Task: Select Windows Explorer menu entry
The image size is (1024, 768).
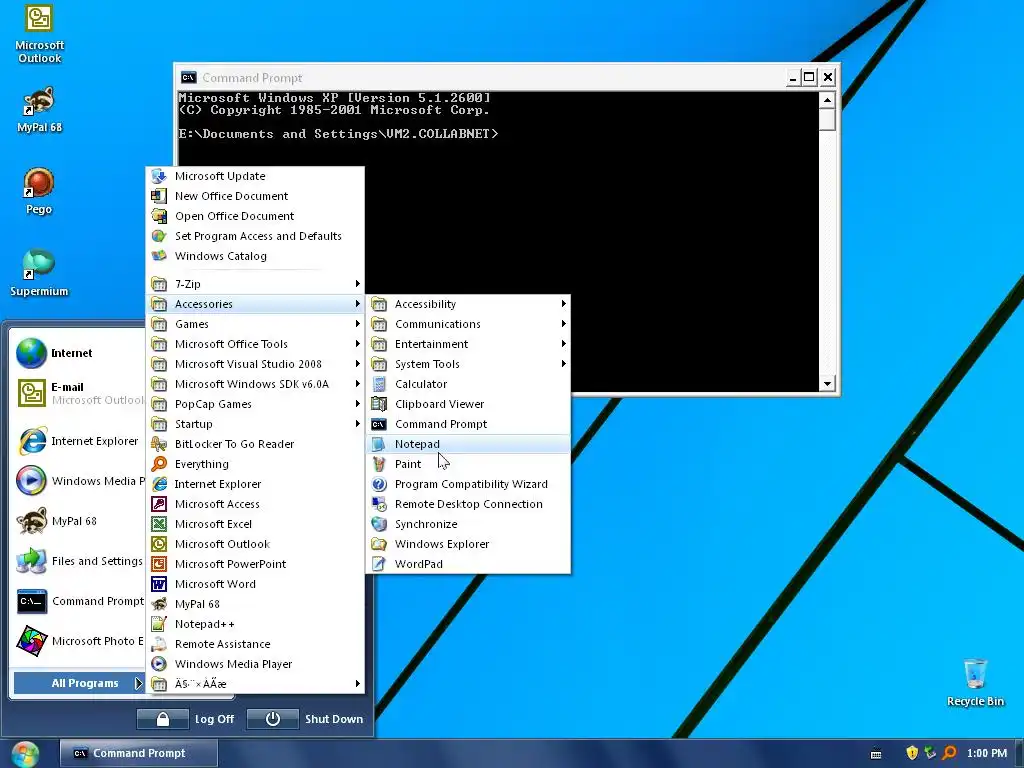Action: (x=468, y=544)
